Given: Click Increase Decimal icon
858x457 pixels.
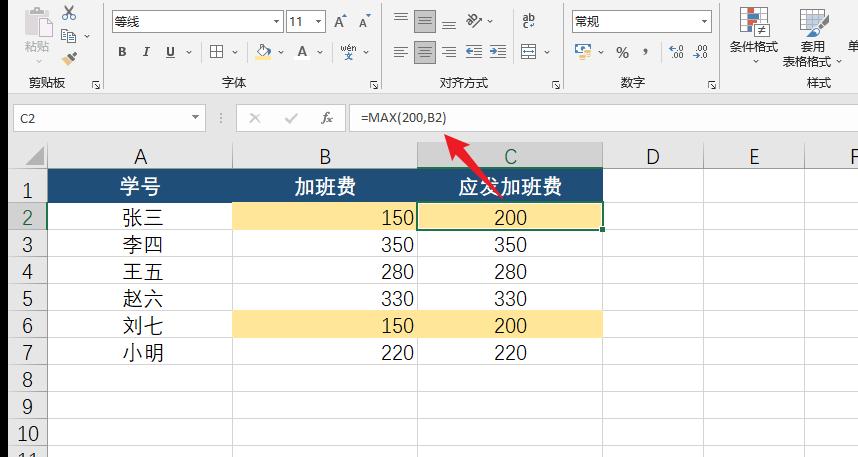Looking at the screenshot, I should point(676,52).
